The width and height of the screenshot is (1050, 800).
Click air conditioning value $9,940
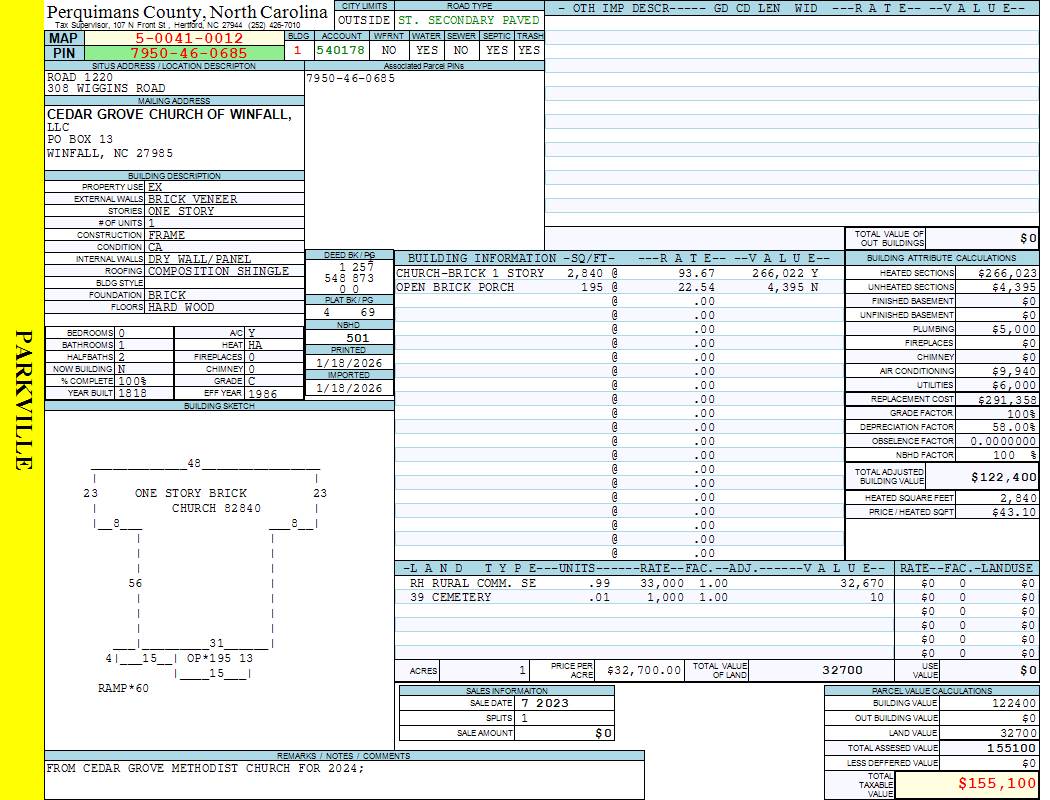[x=1015, y=371]
